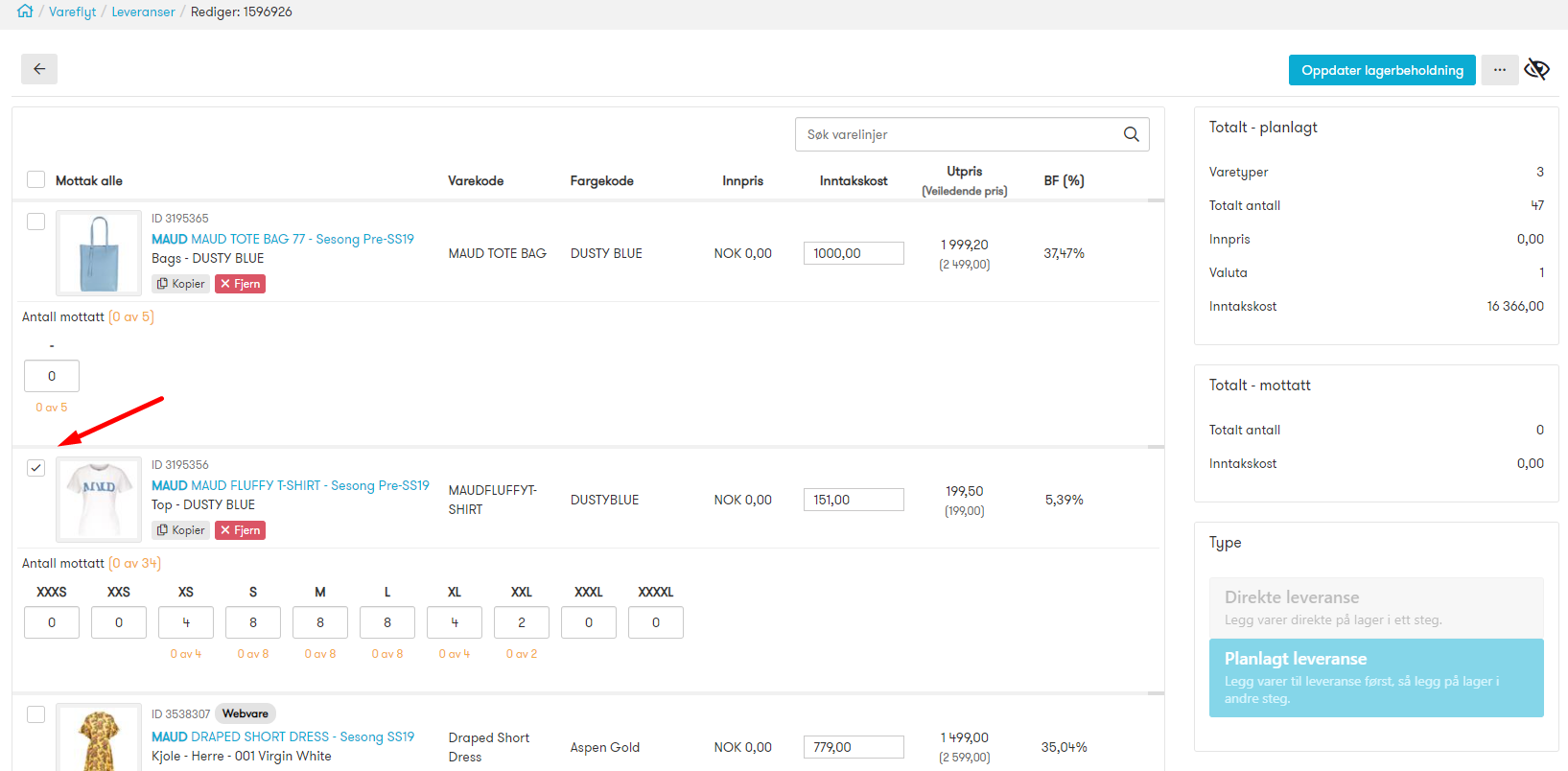Click the search magnifier icon
1568x771 pixels.
1132,134
